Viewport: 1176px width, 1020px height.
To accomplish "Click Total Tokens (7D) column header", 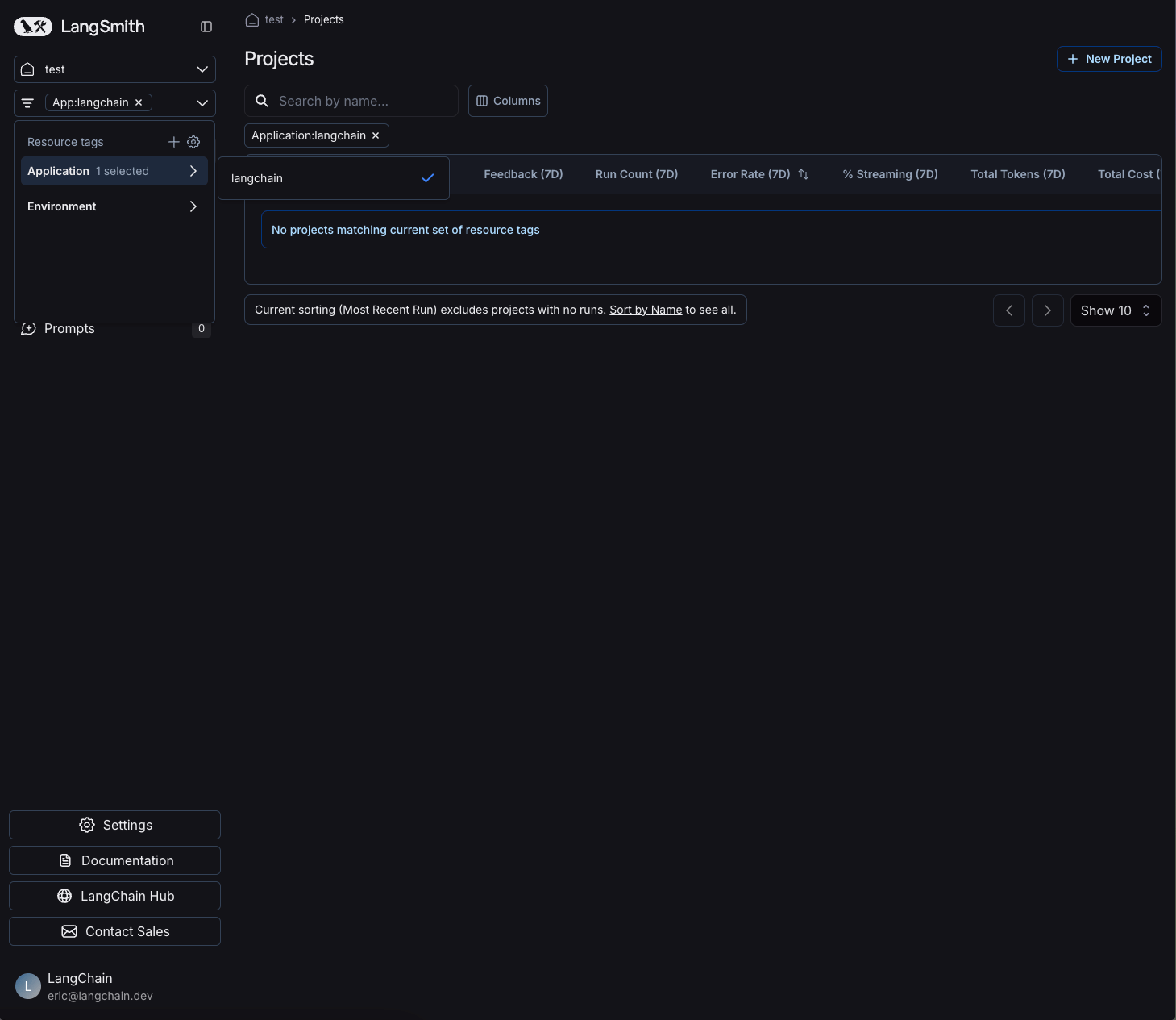I will point(1018,174).
